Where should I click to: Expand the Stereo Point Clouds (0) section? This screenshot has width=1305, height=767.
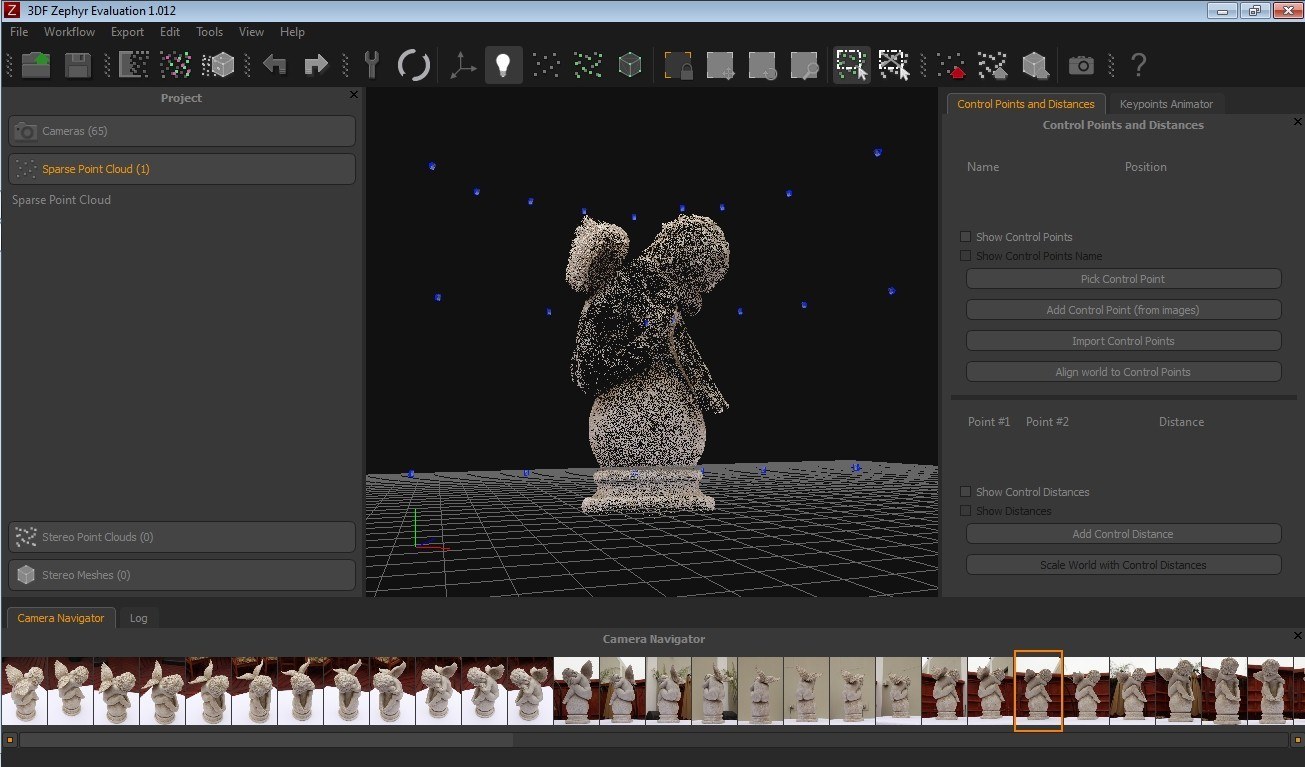pyautogui.click(x=182, y=537)
